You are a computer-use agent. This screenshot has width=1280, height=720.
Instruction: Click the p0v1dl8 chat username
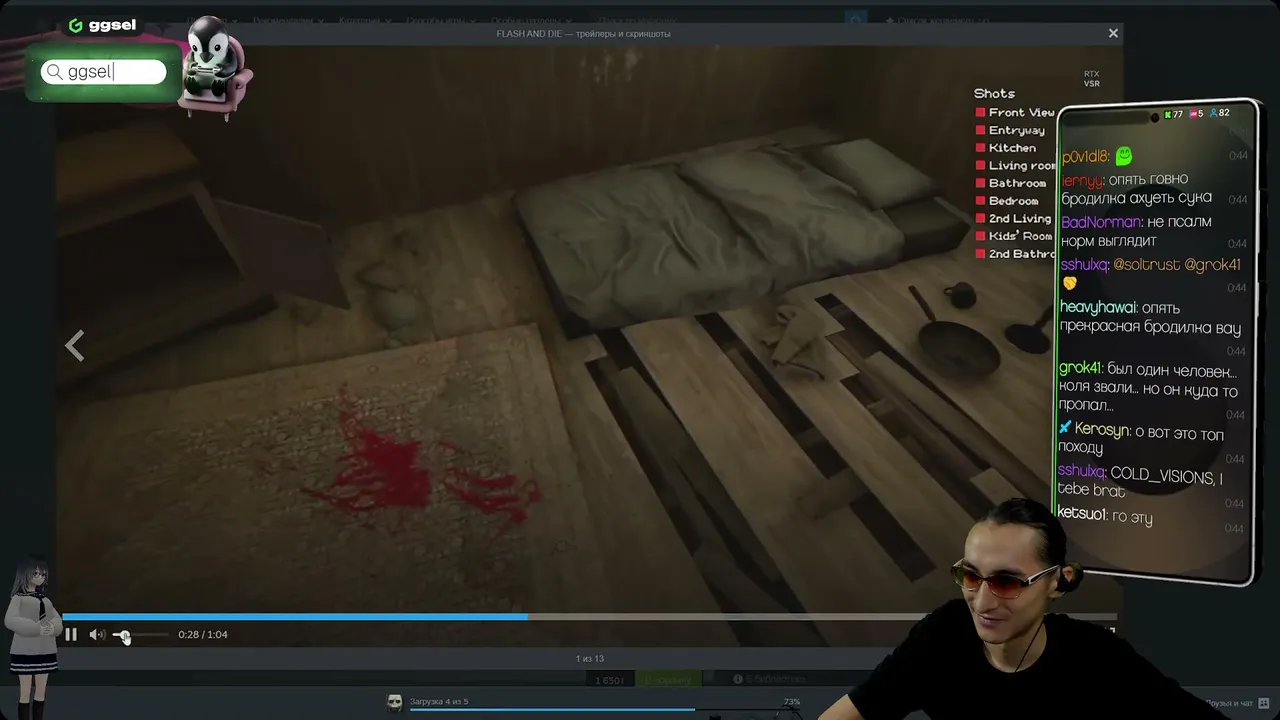pos(1085,157)
